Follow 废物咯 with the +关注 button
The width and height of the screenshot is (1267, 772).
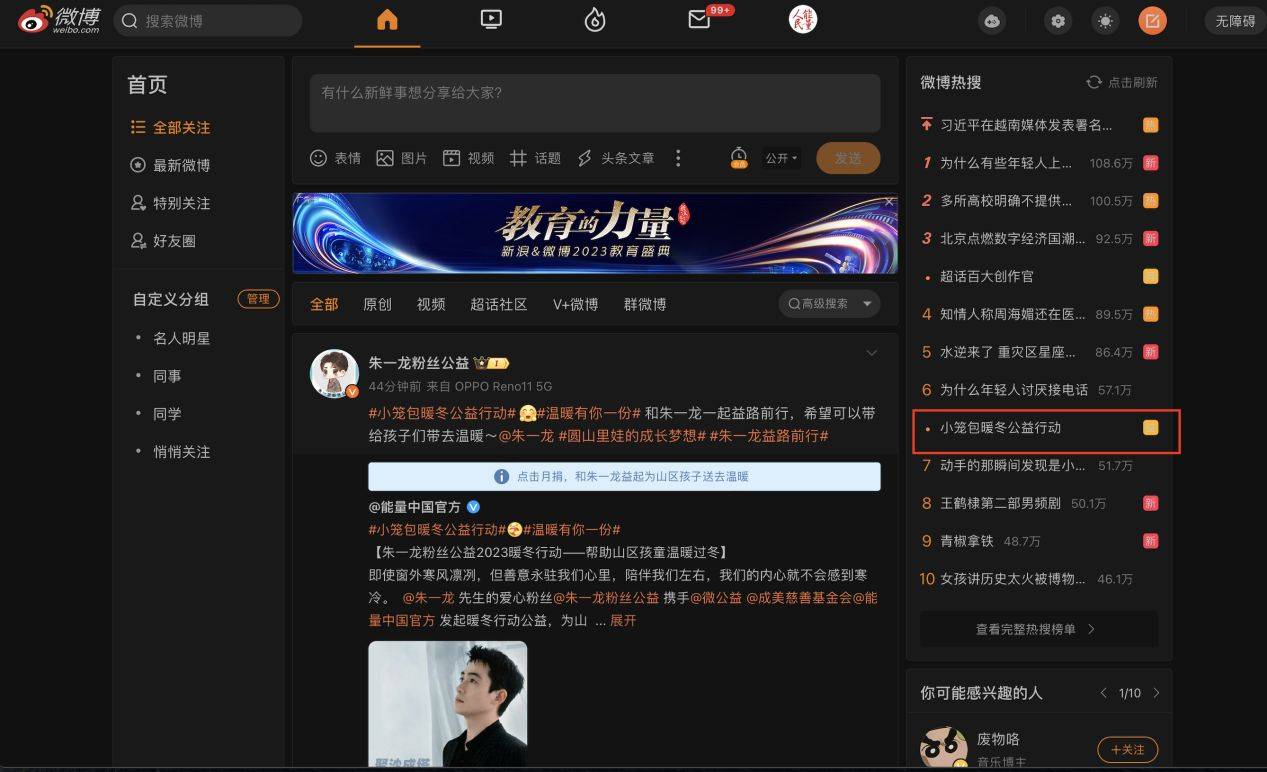pyautogui.click(x=1127, y=749)
